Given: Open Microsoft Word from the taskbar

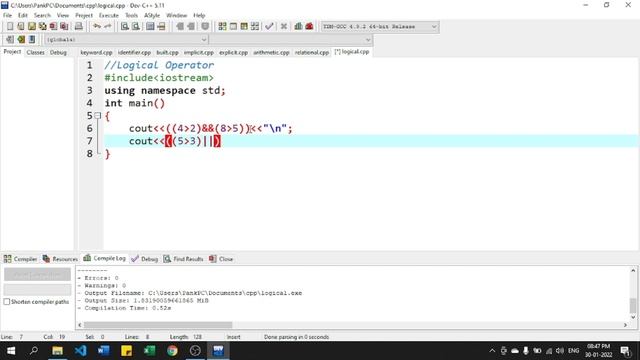Looking at the screenshot, I should (x=104, y=351).
